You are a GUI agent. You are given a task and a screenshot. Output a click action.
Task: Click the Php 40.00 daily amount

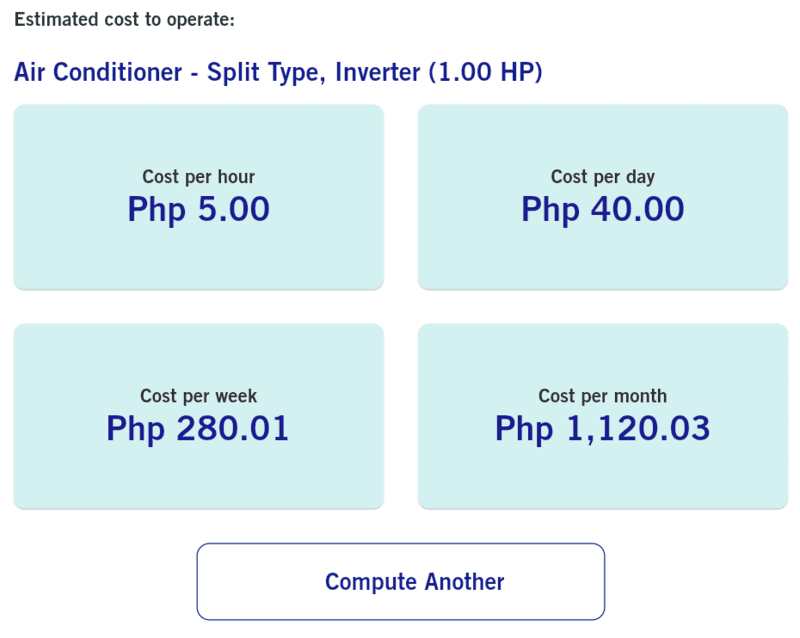602,209
